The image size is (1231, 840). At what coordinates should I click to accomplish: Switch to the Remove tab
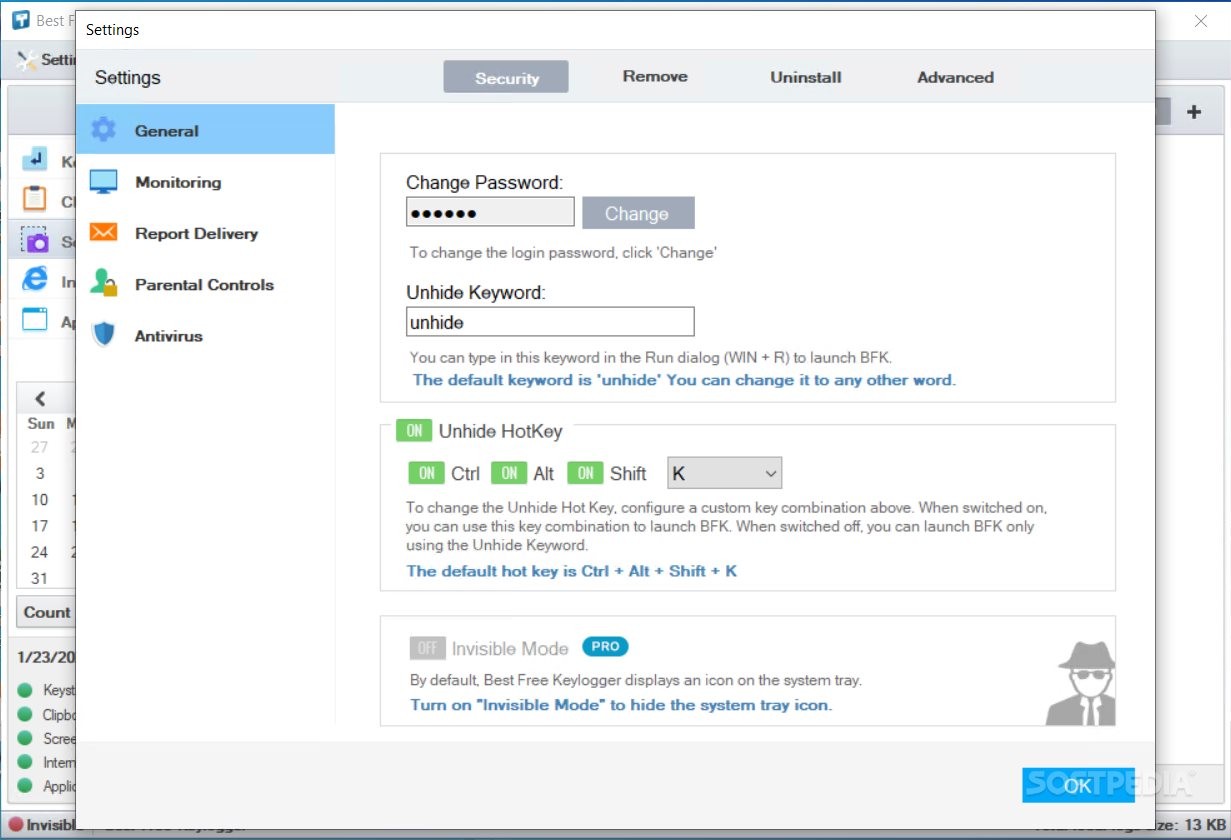click(655, 76)
